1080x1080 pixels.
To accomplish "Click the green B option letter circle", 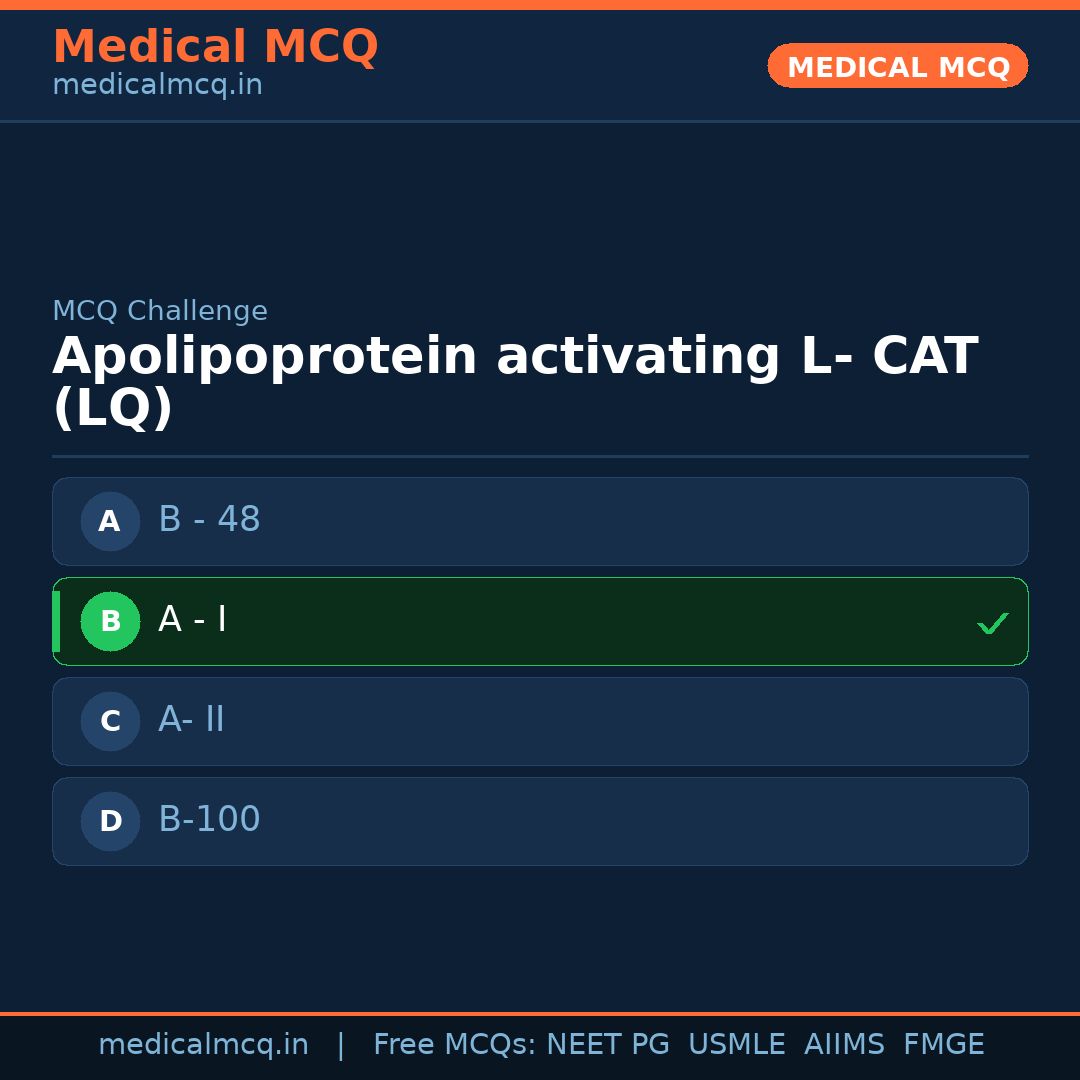I will coord(110,621).
